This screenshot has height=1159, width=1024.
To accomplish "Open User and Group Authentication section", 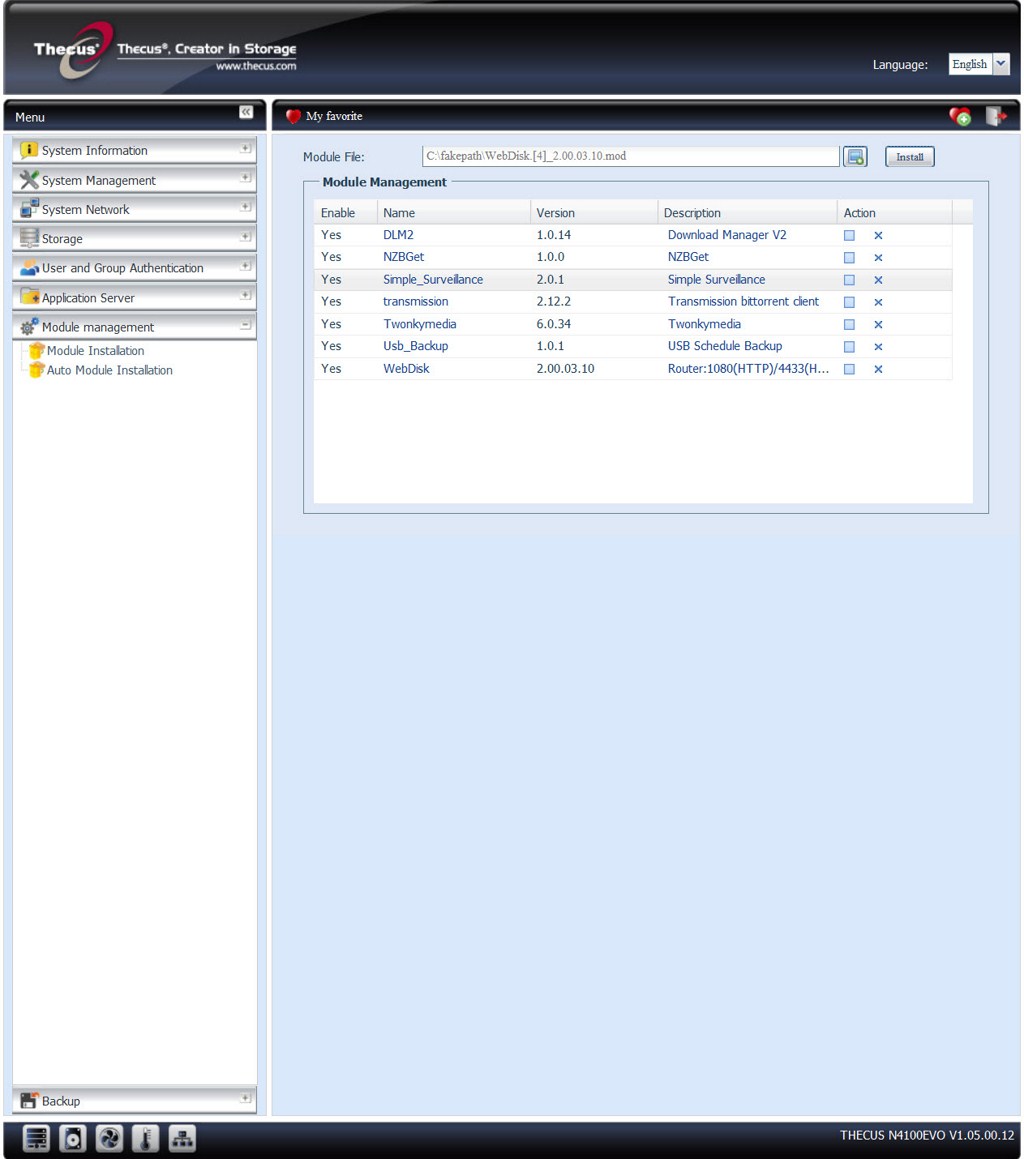I will [134, 268].
